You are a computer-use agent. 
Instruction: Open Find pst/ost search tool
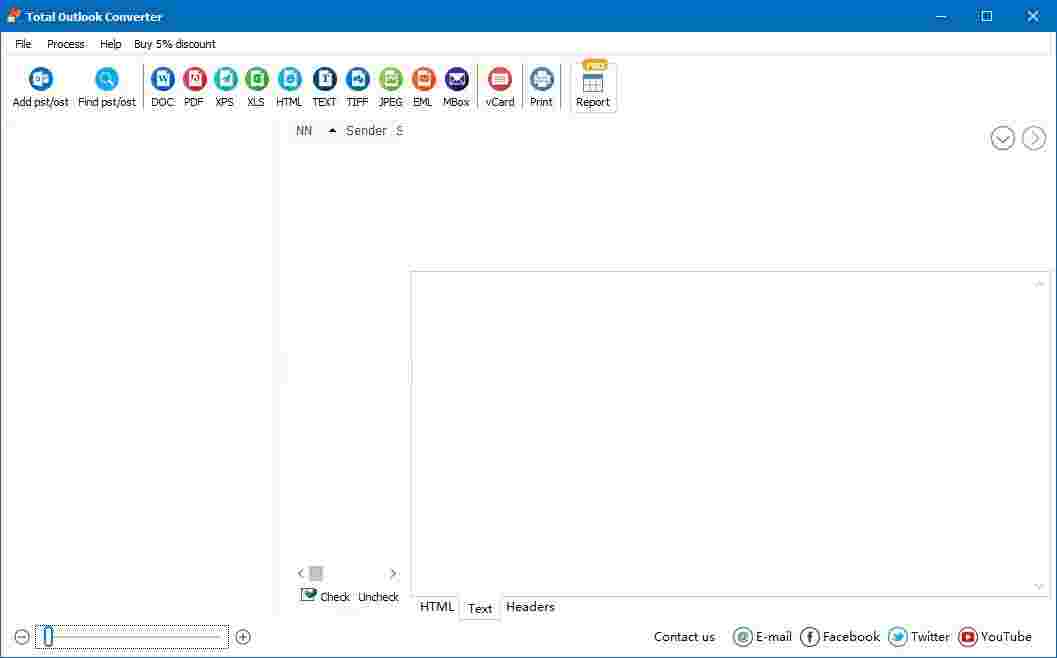tap(107, 88)
